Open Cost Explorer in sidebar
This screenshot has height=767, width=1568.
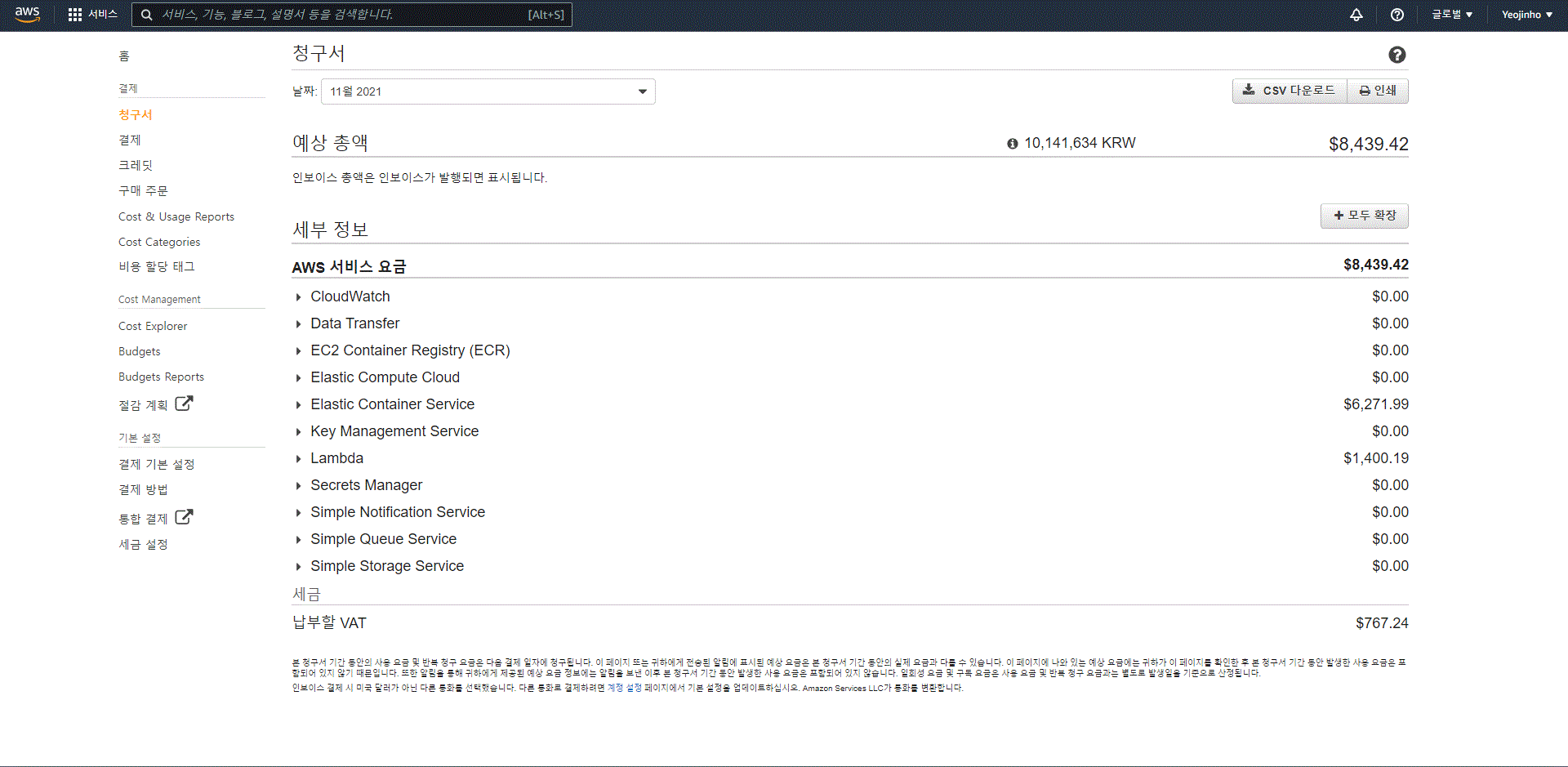[x=153, y=326]
